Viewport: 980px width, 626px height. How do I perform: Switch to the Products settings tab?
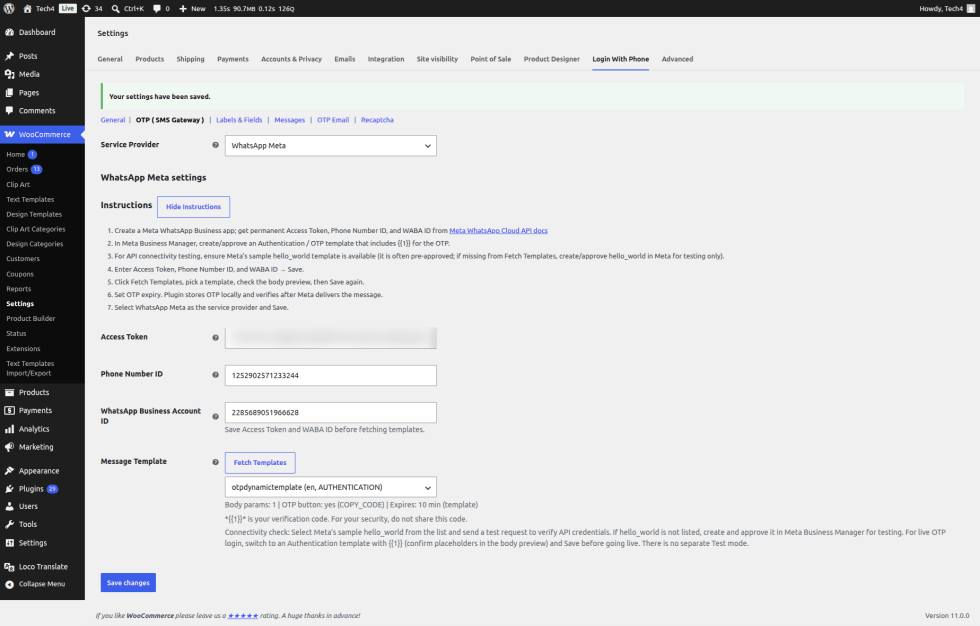(149, 59)
